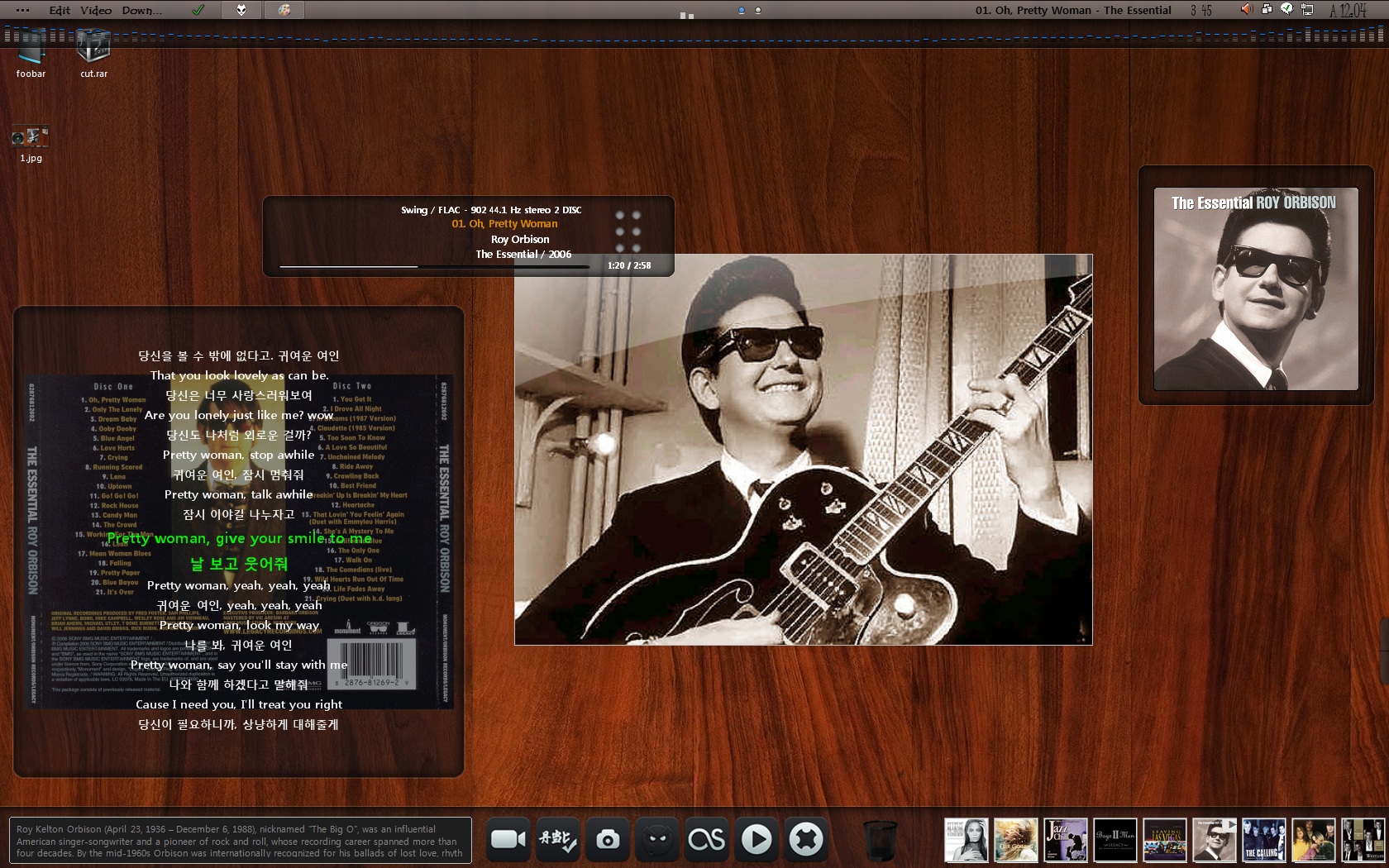Open the trash bin icon
The height and width of the screenshot is (868, 1389).
point(880,841)
